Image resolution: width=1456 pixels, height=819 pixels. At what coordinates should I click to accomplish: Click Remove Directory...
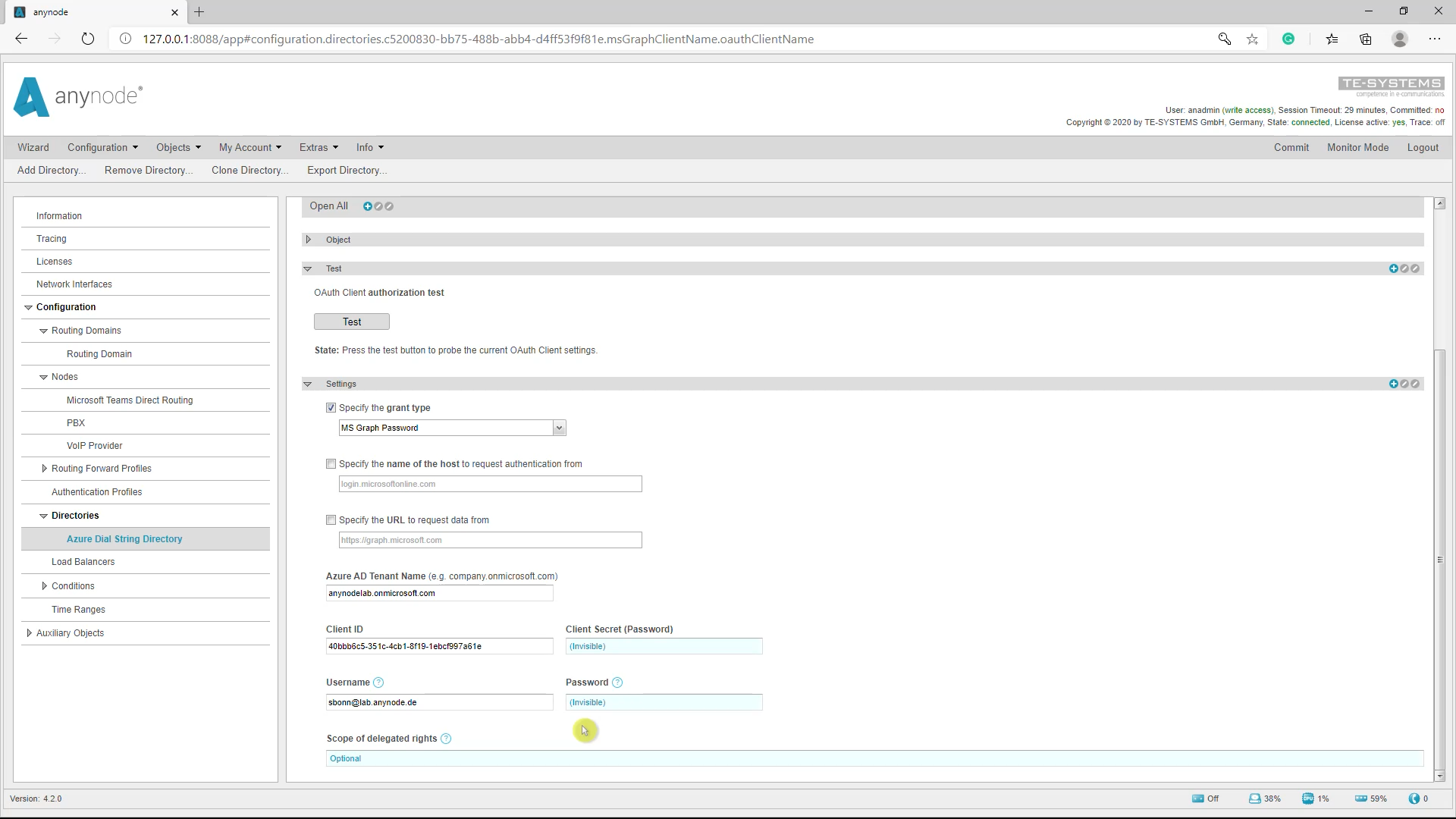coord(149,170)
